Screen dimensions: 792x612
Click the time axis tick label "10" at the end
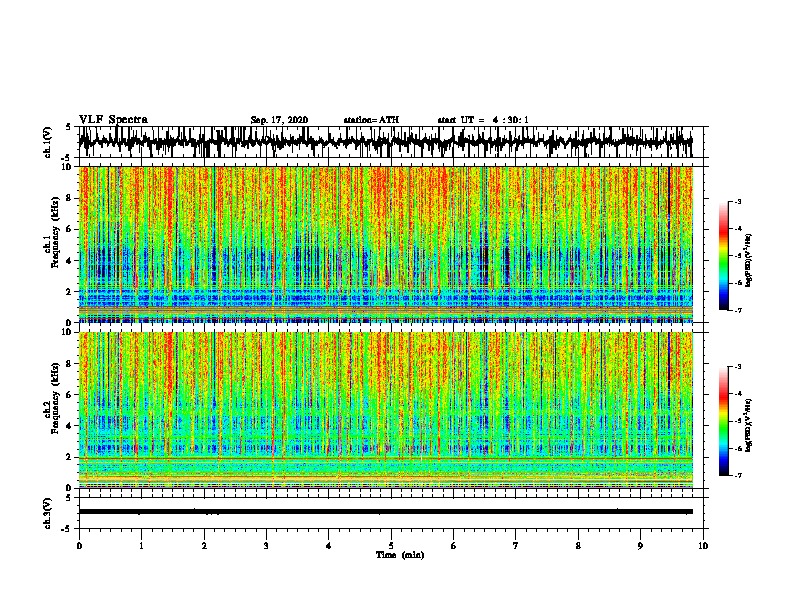[x=703, y=546]
